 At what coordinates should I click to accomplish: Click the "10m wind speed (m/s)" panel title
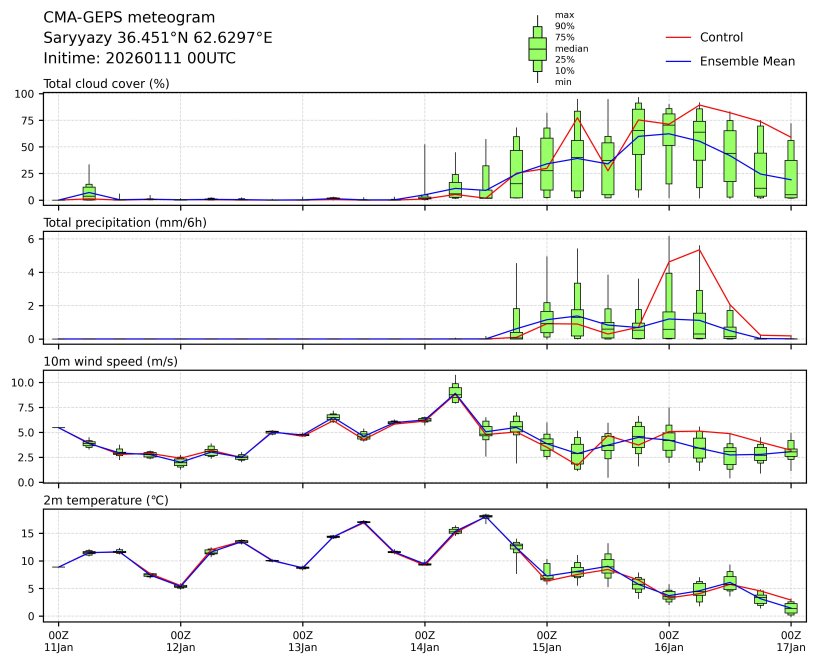[110, 362]
